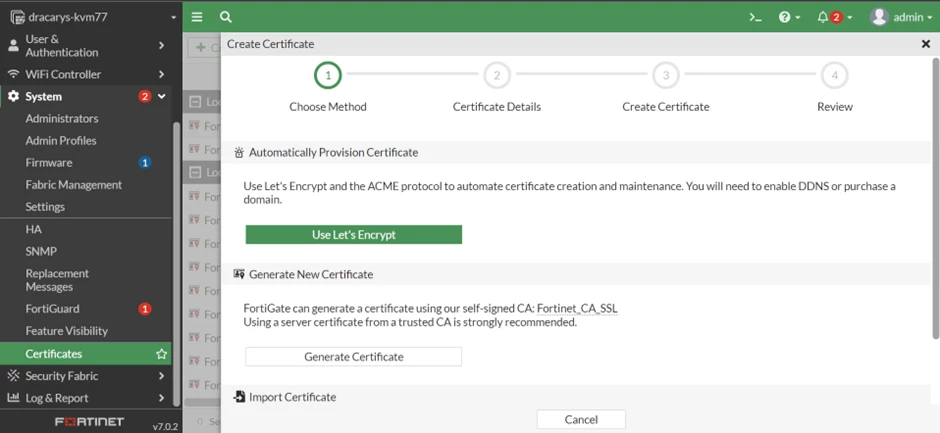Image resolution: width=940 pixels, height=433 pixels.
Task: Click the admin user avatar icon
Action: 879,17
